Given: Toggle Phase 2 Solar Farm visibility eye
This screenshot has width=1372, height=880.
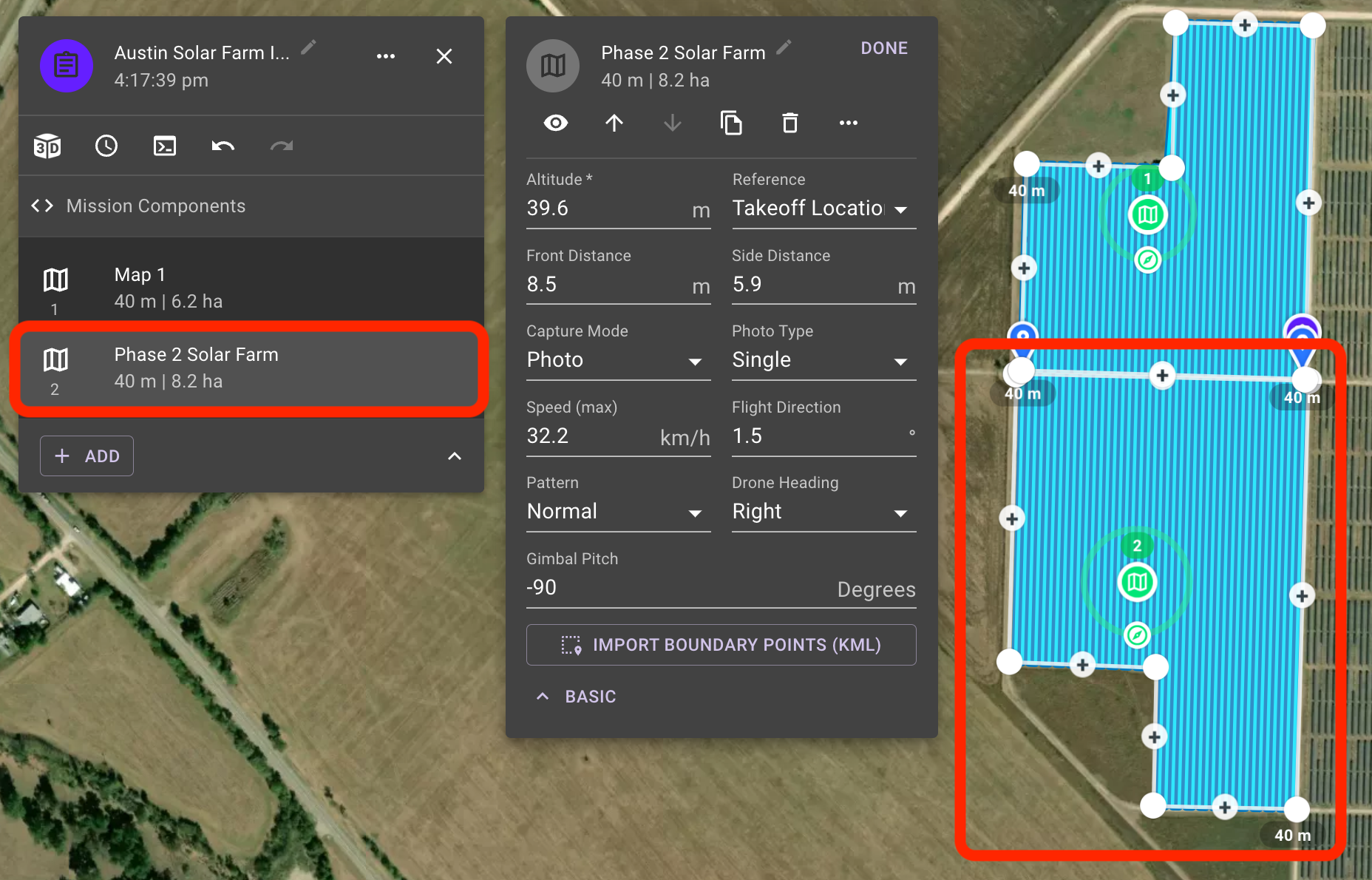Looking at the screenshot, I should pos(556,123).
